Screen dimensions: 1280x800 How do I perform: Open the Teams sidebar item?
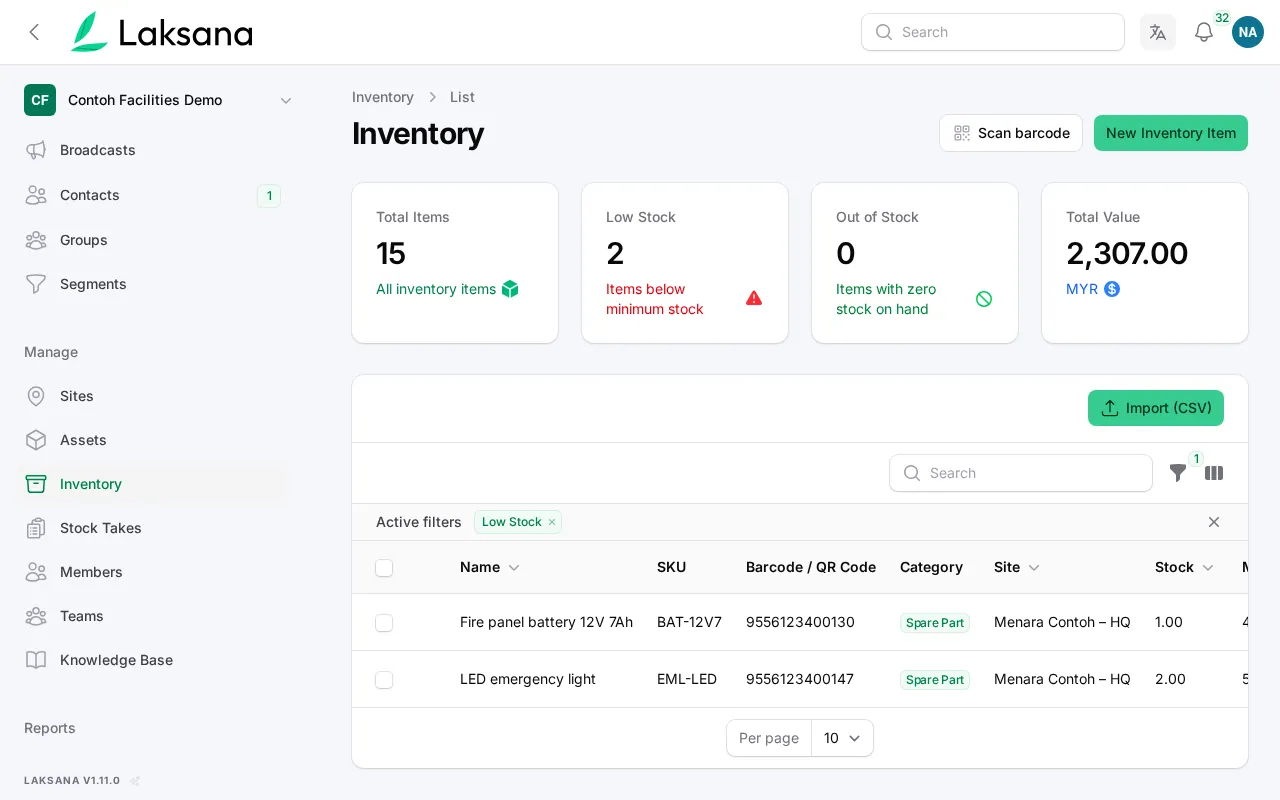point(152,616)
